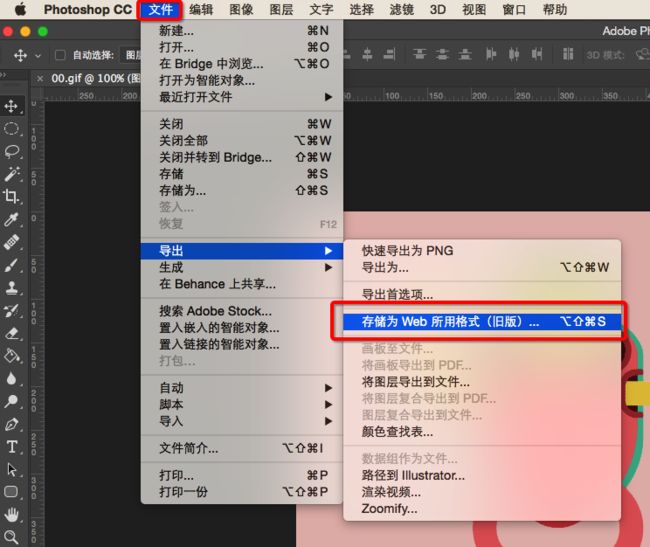Screen dimensions: 650x547
Task: Select the Pen tool
Action: click(11, 424)
